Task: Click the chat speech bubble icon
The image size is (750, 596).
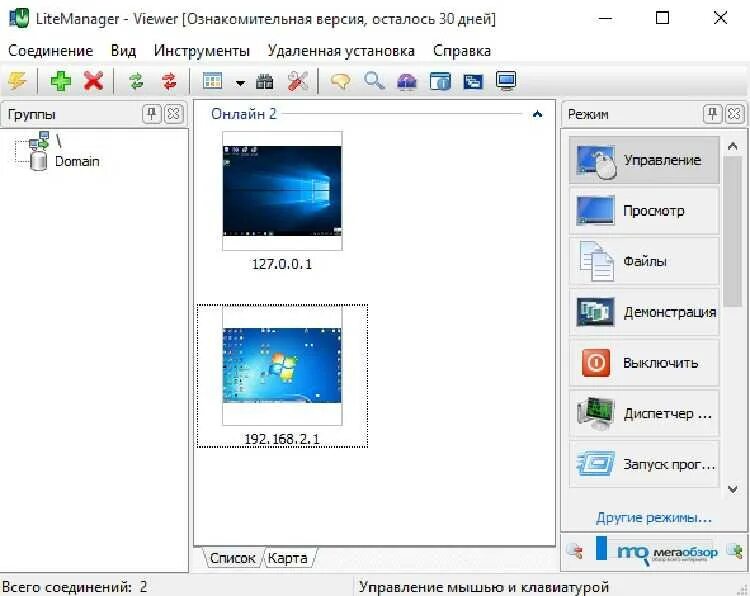Action: 340,81
